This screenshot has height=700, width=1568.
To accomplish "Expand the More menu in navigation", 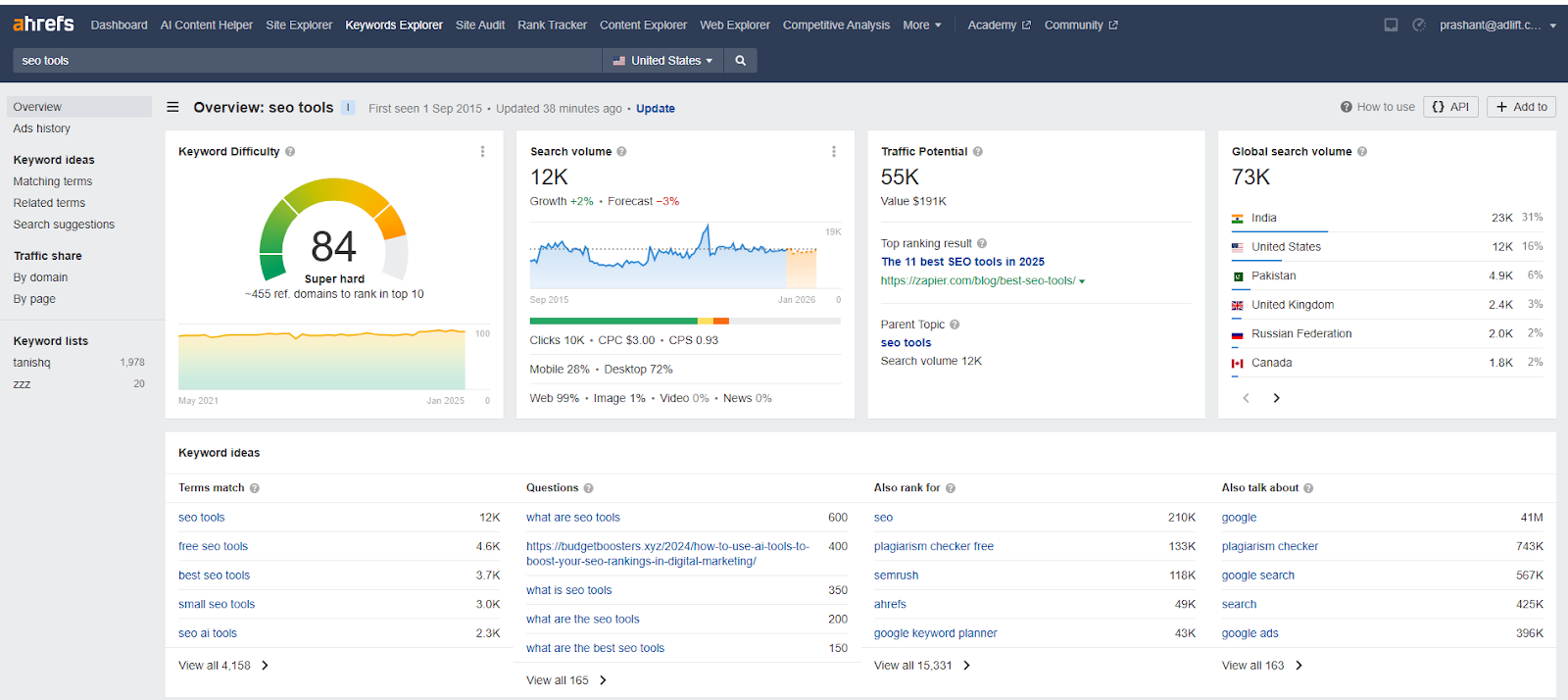I will (921, 25).
